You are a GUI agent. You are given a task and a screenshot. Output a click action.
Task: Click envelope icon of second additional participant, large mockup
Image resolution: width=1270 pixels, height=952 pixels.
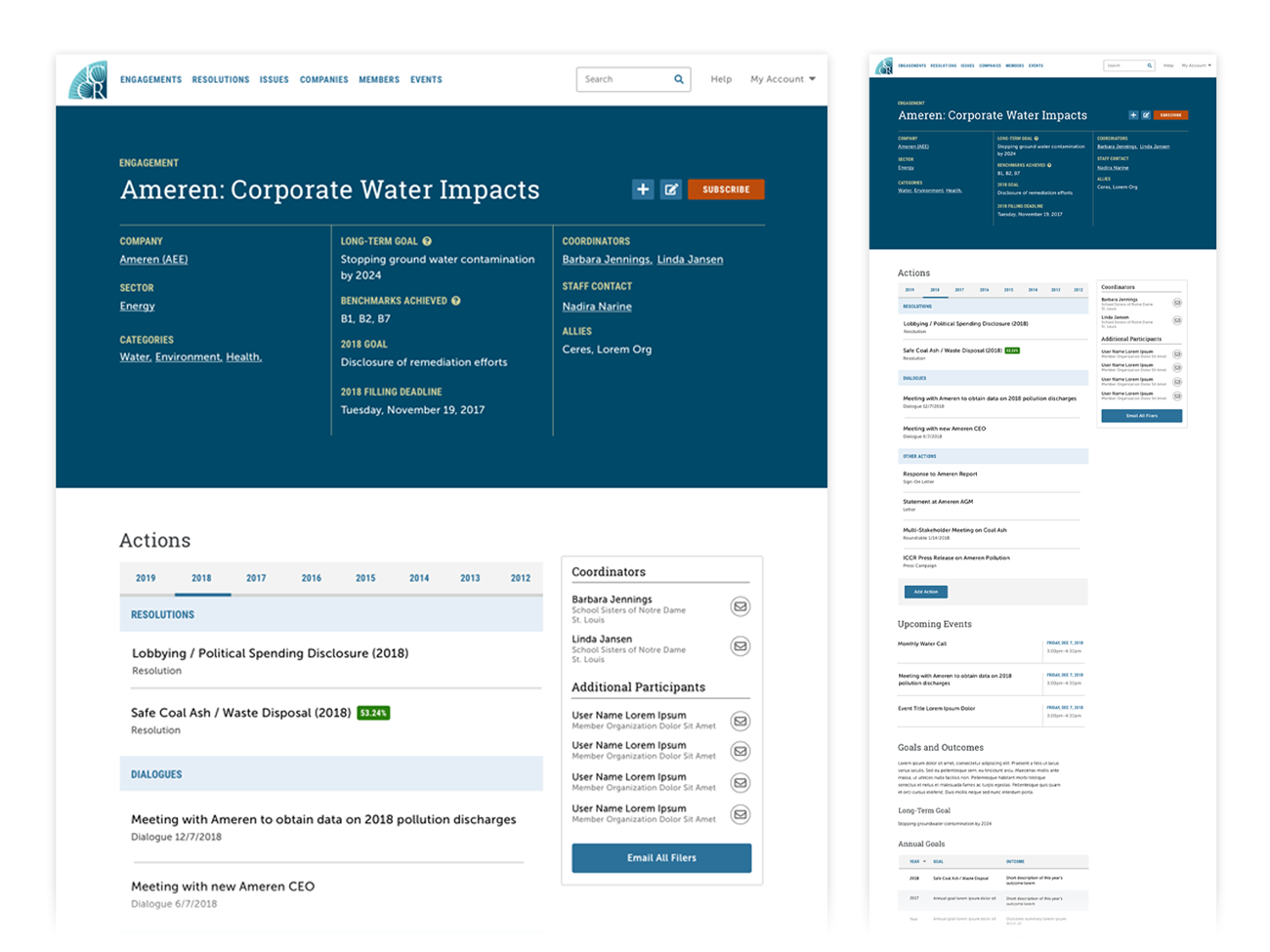(741, 752)
